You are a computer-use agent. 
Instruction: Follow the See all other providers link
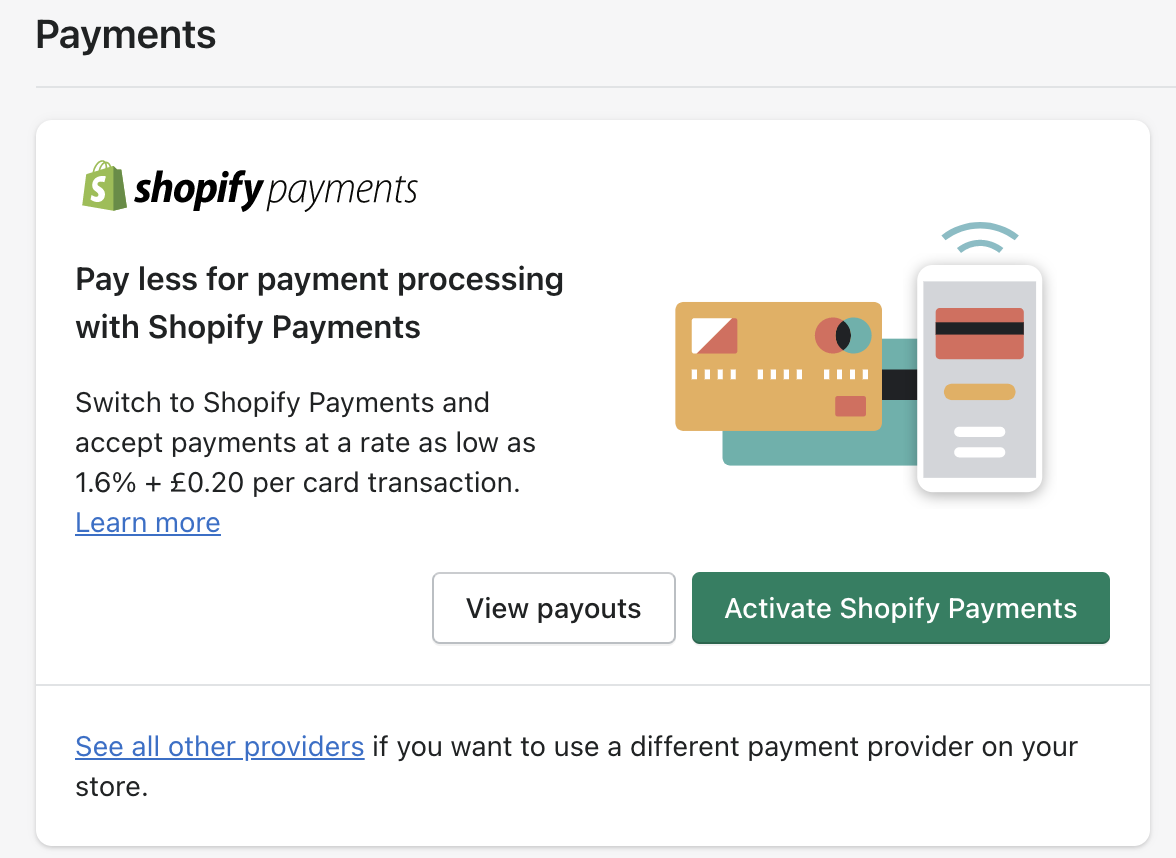point(219,746)
